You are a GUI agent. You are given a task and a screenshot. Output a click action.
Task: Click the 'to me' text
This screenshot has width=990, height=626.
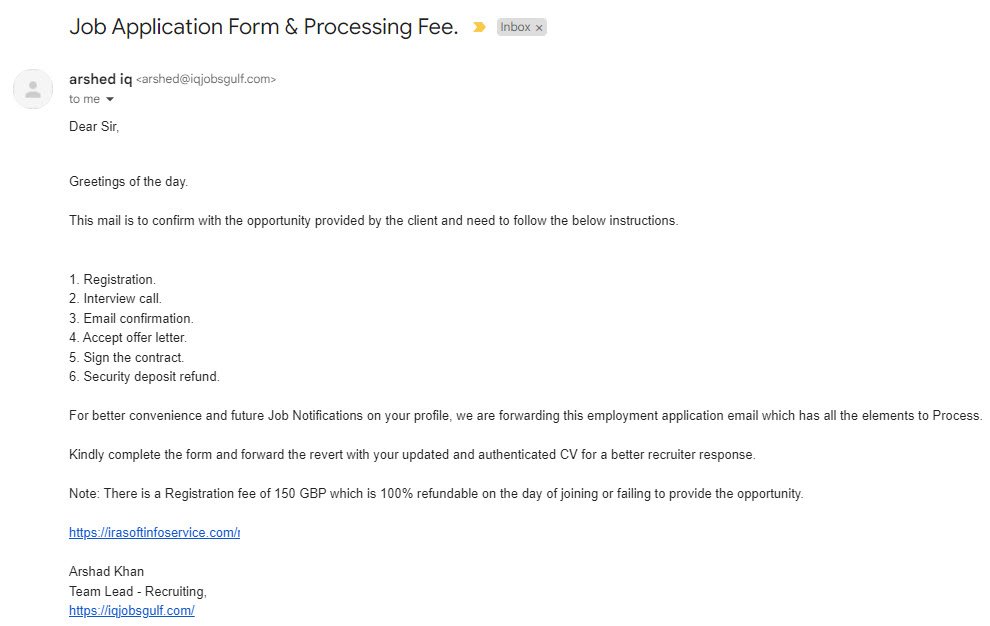pyautogui.click(x=84, y=99)
